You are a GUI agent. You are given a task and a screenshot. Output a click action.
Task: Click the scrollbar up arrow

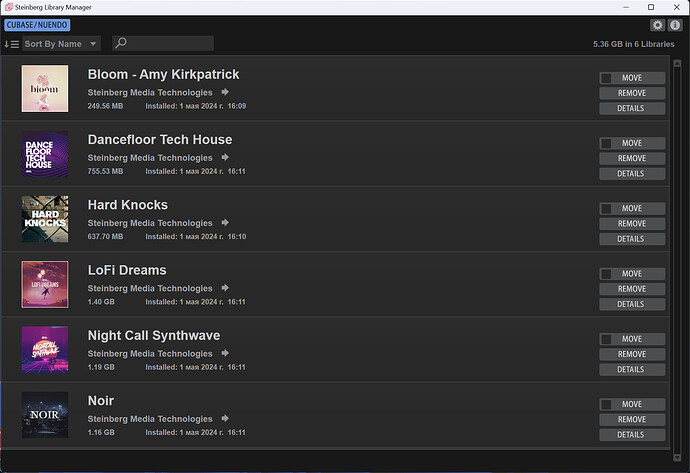click(677, 64)
